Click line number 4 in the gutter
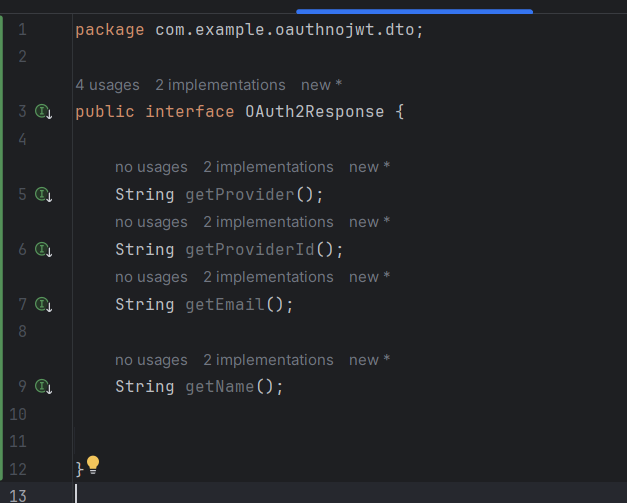This screenshot has height=503, width=627. [22, 139]
